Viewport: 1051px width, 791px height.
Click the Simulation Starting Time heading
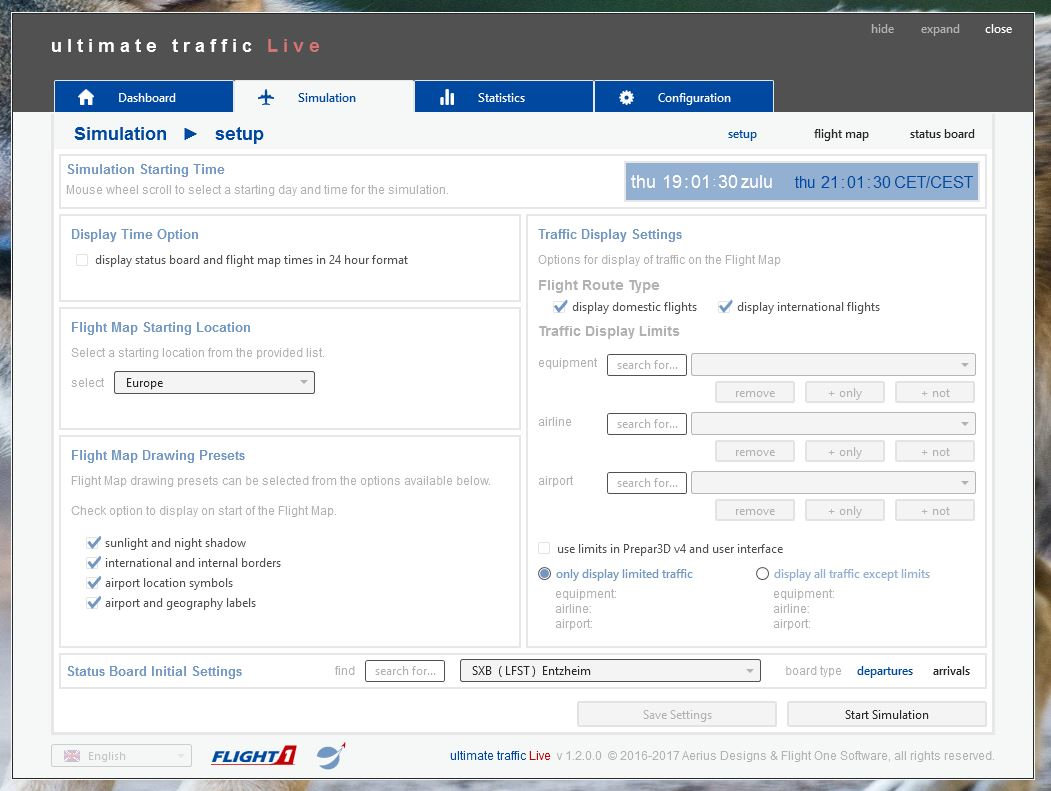tap(145, 170)
